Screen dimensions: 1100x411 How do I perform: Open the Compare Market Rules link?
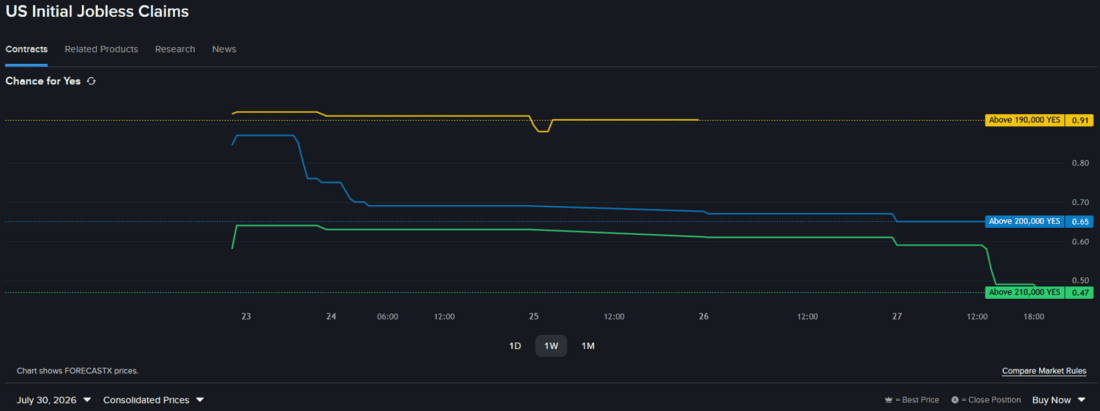1045,370
